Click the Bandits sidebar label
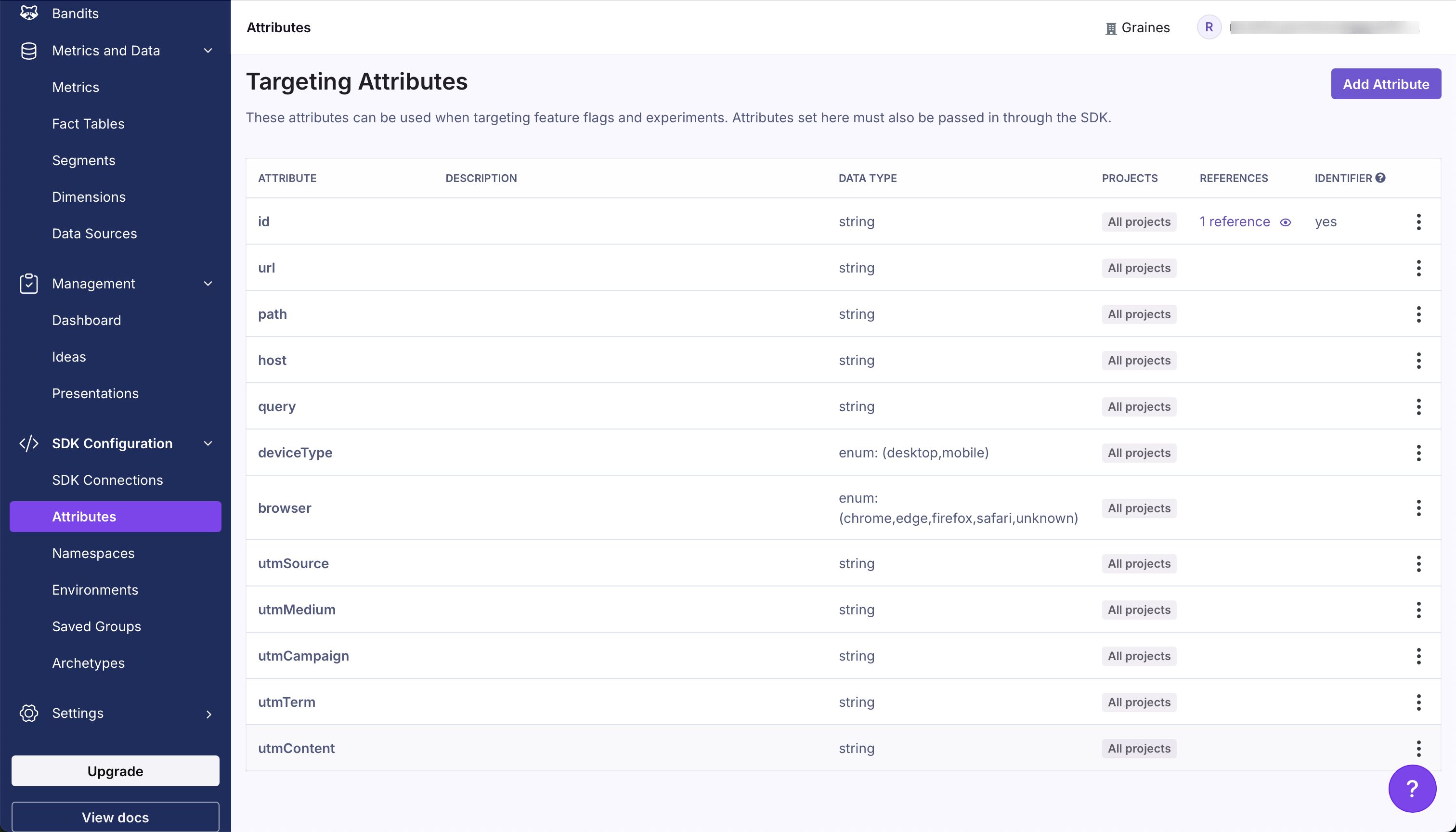This screenshot has height=832, width=1456. tap(76, 13)
